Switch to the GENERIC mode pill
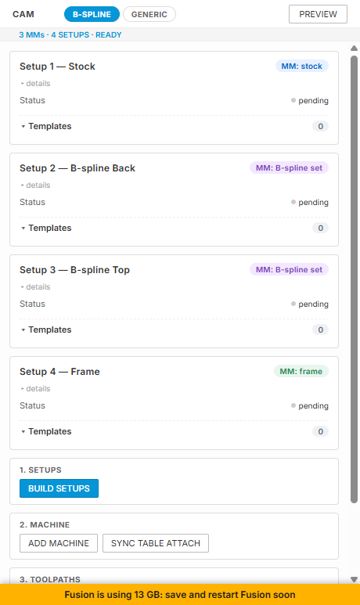 point(149,14)
